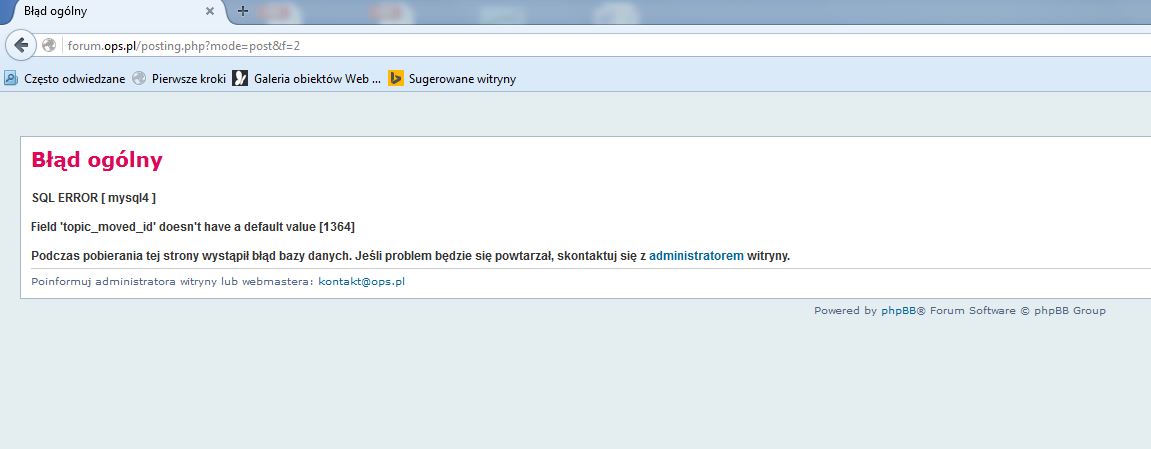Open the Często odwiedzane bookmark
The width and height of the screenshot is (1151, 449).
click(65, 79)
